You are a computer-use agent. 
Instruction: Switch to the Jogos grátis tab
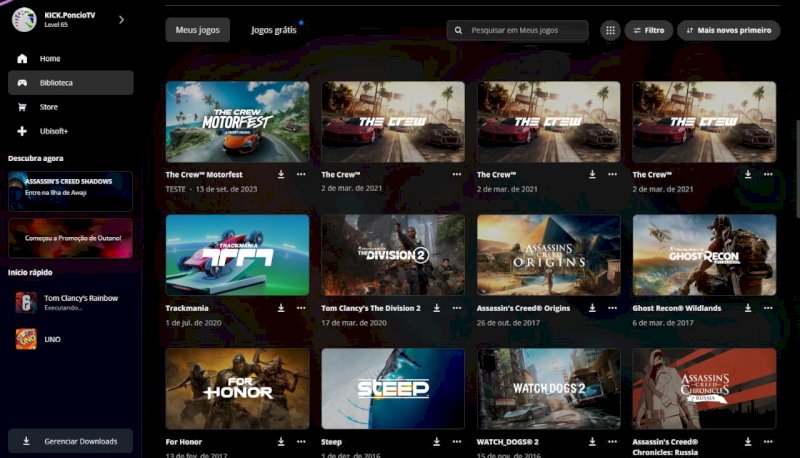click(x=273, y=30)
